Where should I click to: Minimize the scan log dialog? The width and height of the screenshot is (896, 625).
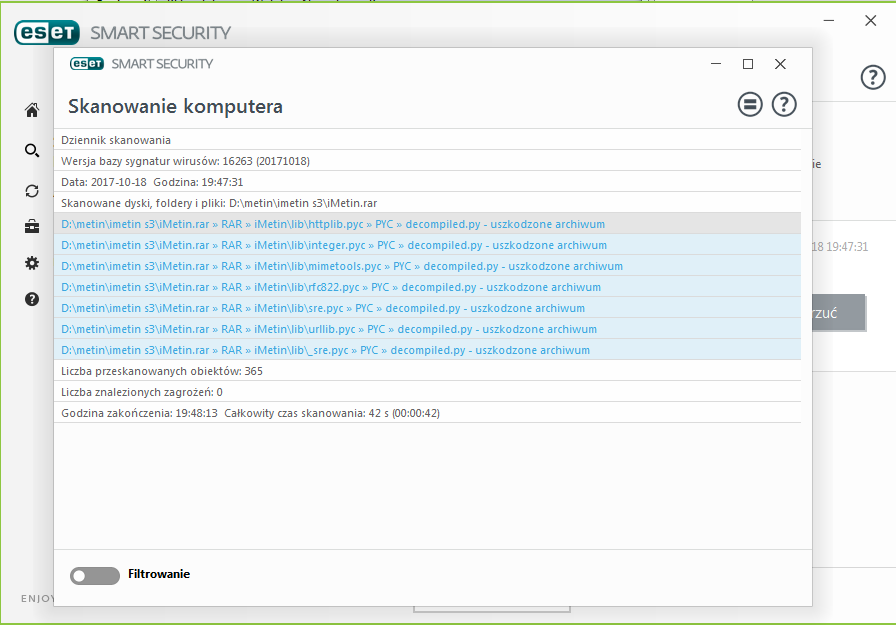[x=715, y=64]
